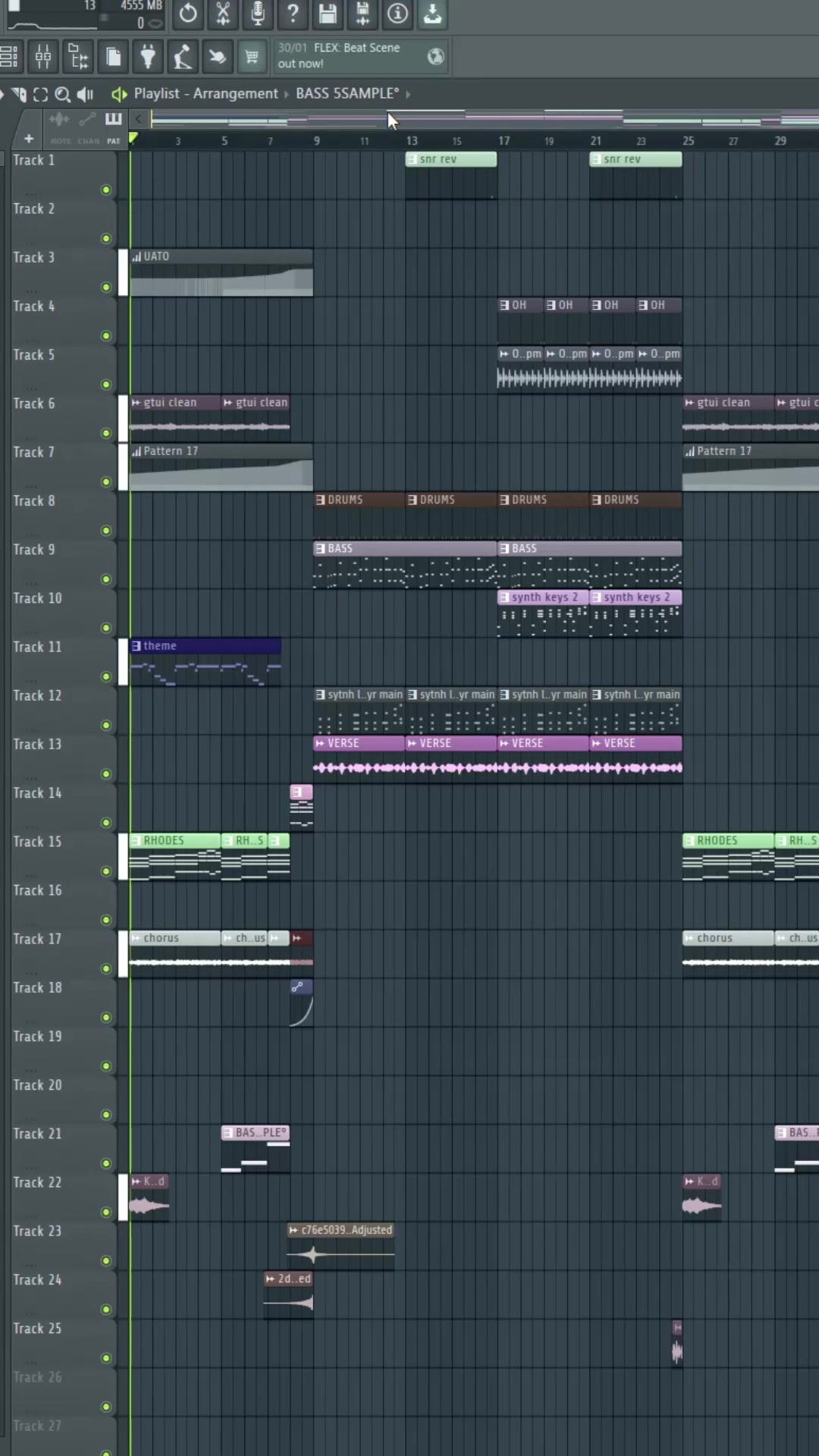
Task: Mute Track 3 using its green LED
Action: tap(106, 287)
